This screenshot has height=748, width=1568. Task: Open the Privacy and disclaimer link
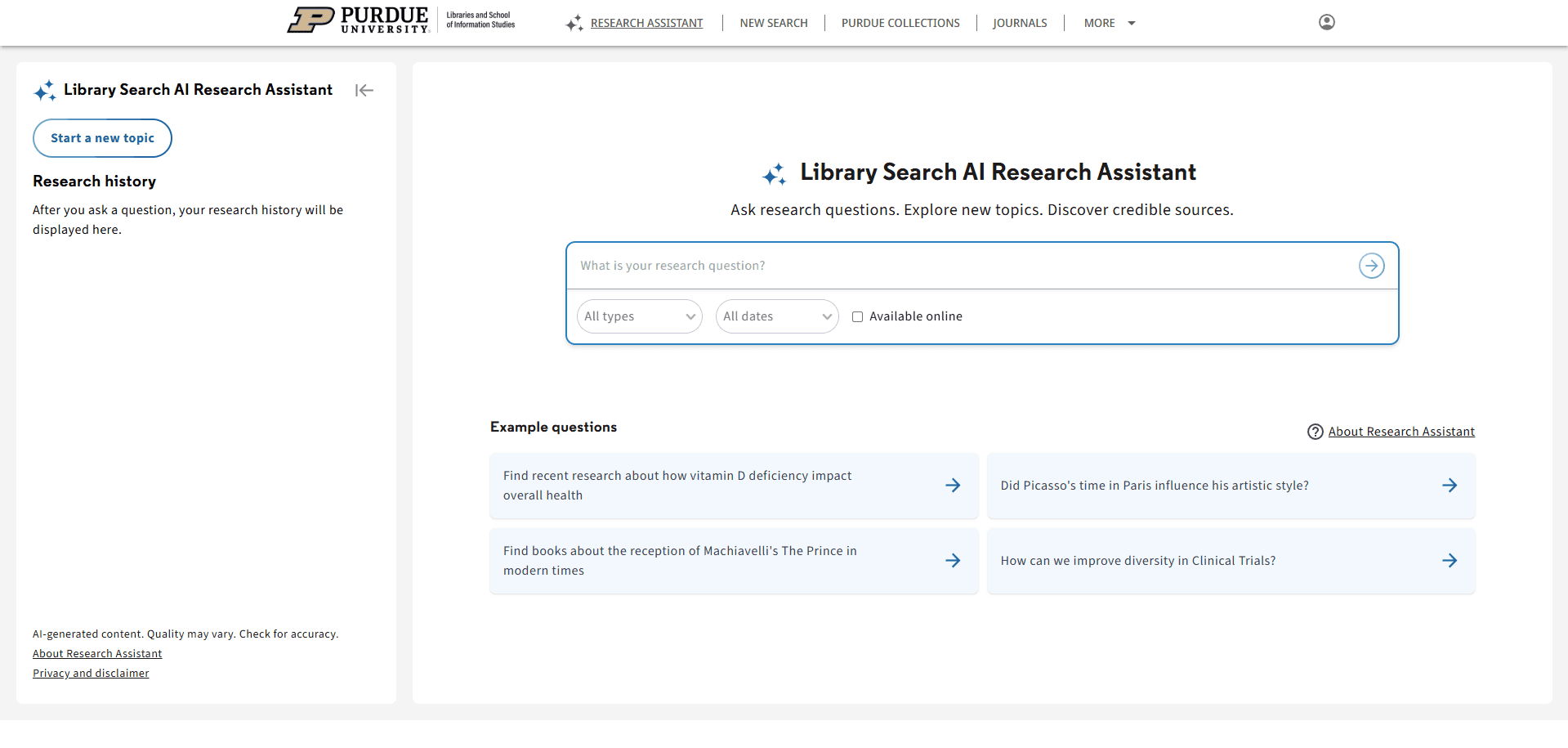pos(91,674)
